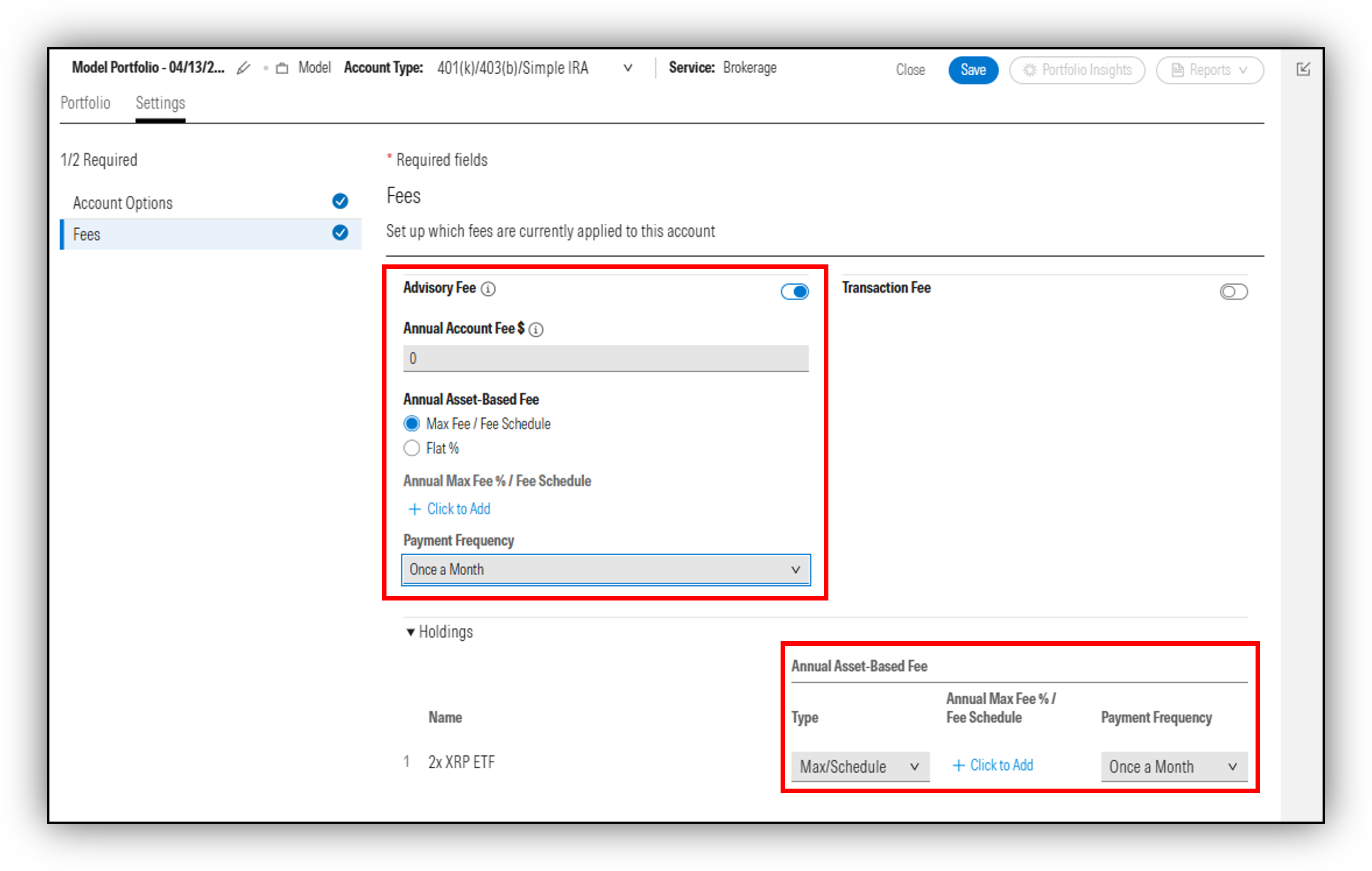The width and height of the screenshot is (1372, 871).
Task: Open the Max/Schedule Type dropdown for 2x XRP ETF
Action: (860, 767)
